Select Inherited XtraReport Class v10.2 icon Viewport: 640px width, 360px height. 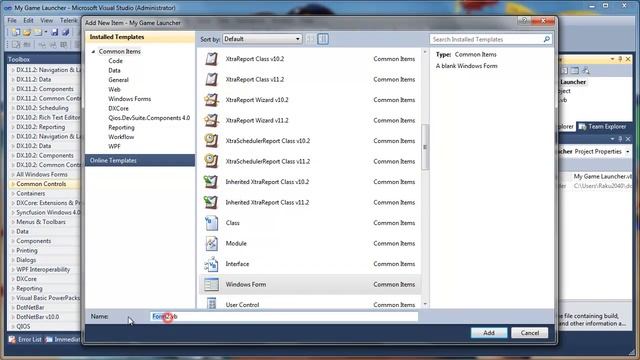click(x=211, y=182)
